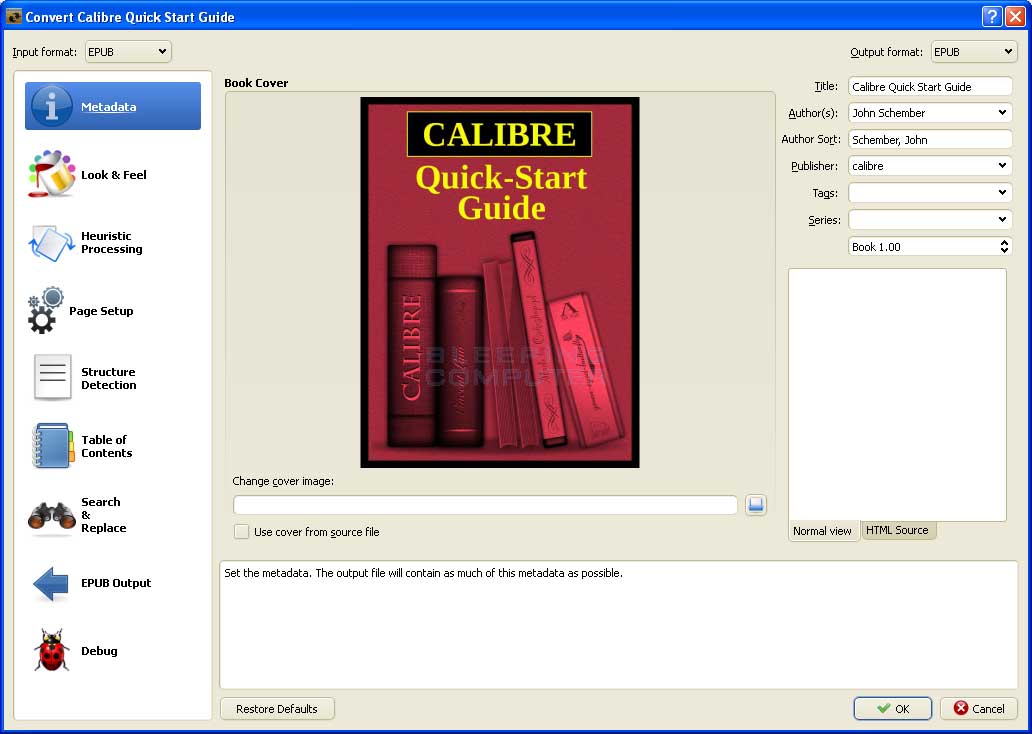Image resolution: width=1032 pixels, height=734 pixels.
Task: Expand the Input format dropdown
Action: point(127,51)
